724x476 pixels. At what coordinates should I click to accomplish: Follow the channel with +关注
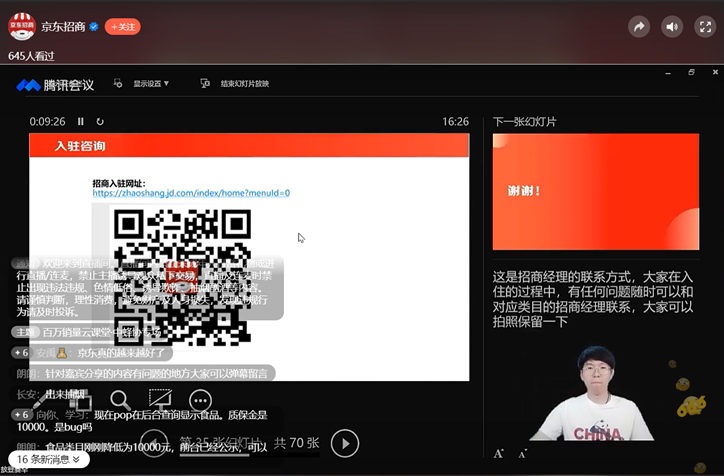(122, 27)
